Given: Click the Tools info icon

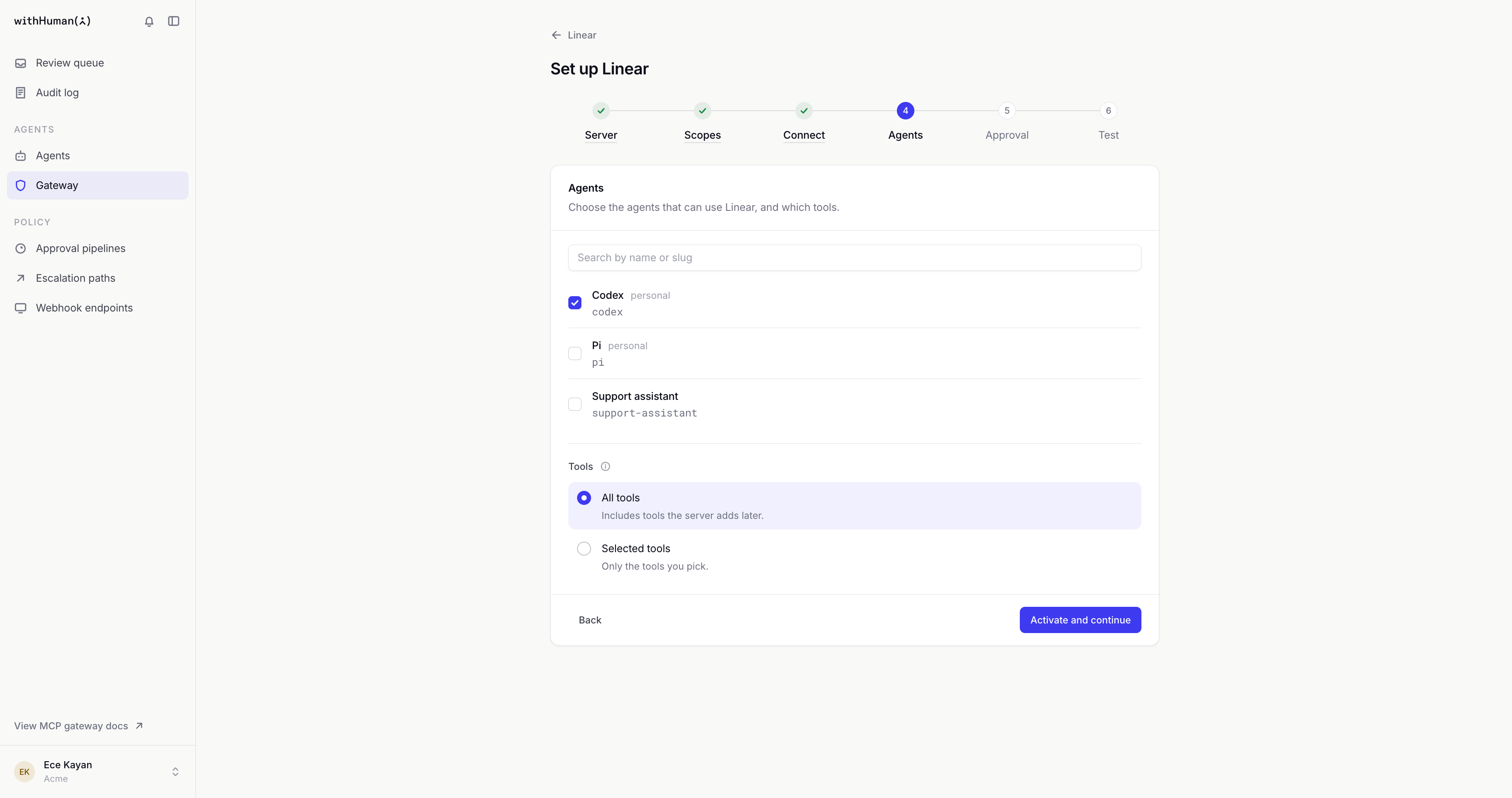Looking at the screenshot, I should (605, 466).
